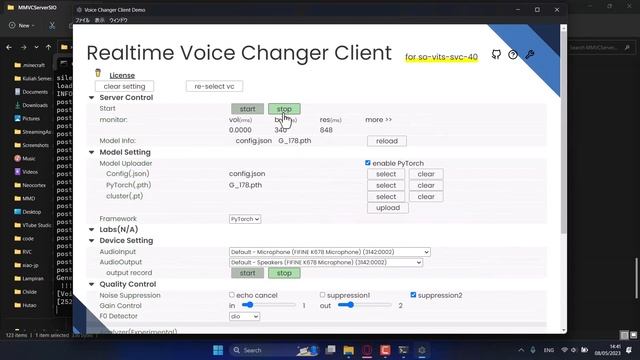Open the terminal app on taskbar
Screen dimensions: 640x360
point(403,350)
